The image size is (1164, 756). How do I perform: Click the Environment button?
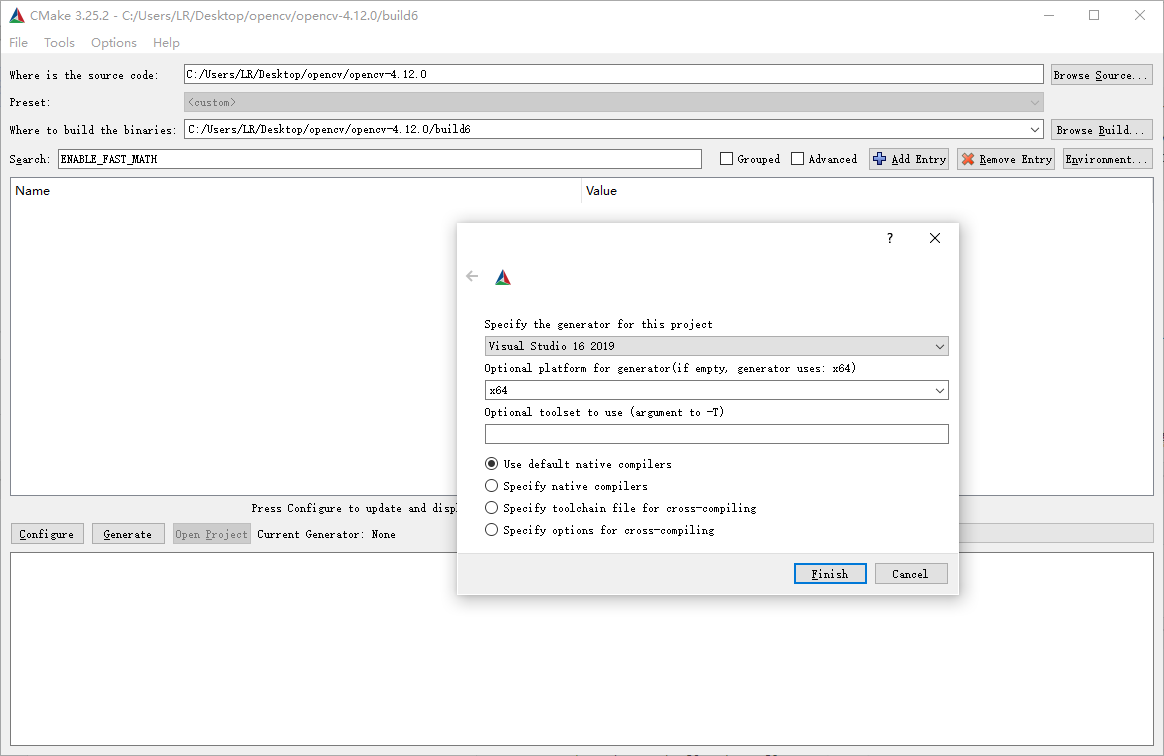(1108, 159)
